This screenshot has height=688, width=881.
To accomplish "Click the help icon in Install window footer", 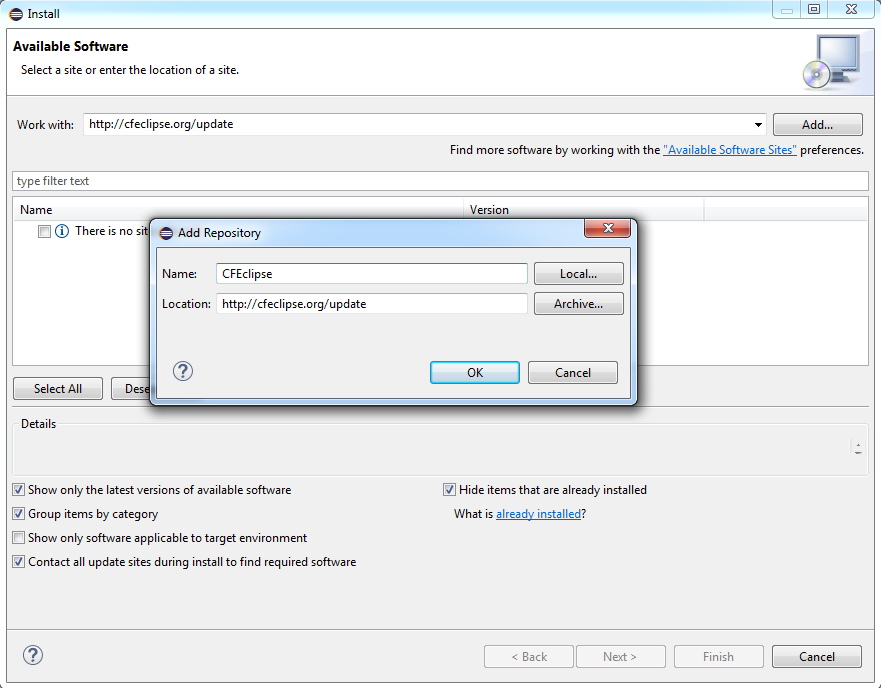I will tap(33, 655).
